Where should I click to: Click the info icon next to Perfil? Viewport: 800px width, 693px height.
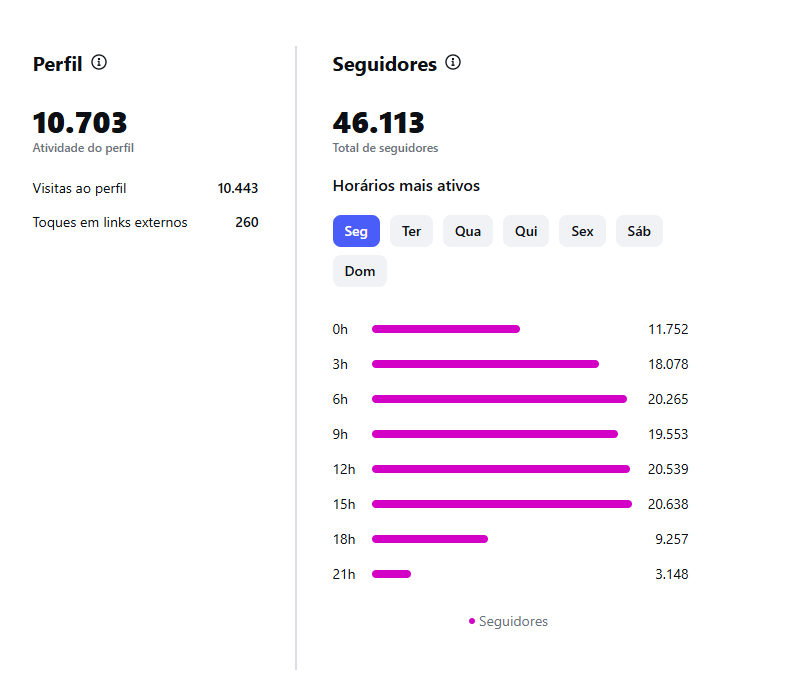coord(99,62)
